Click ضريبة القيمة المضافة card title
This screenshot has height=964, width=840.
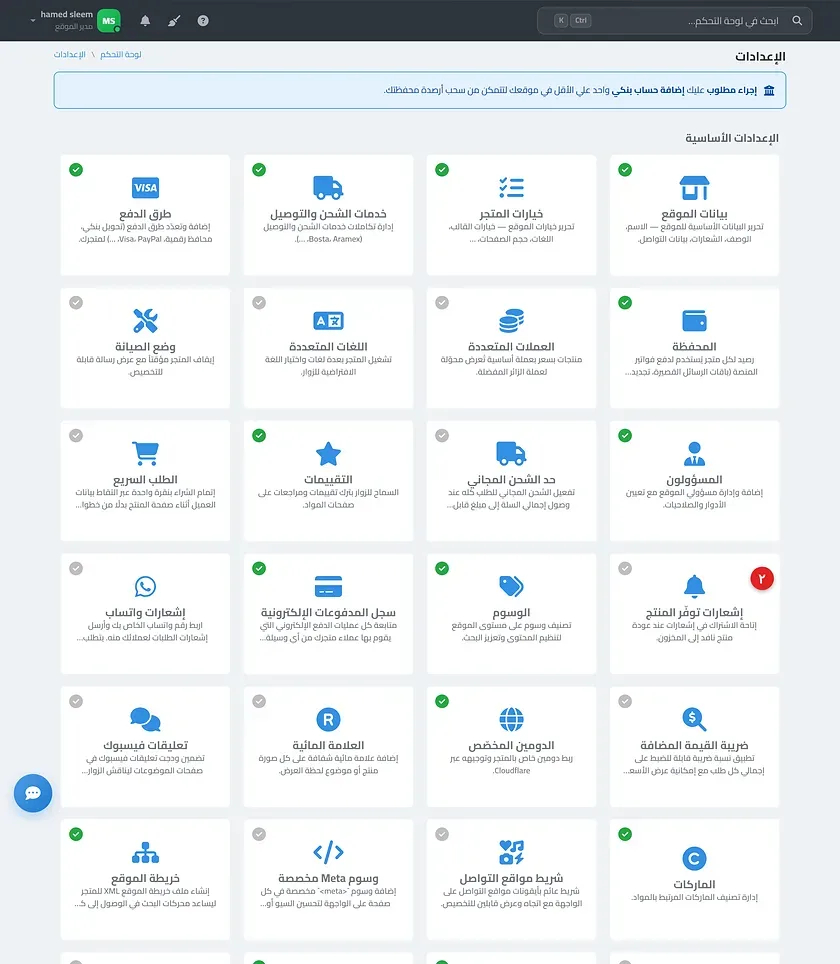(x=694, y=745)
